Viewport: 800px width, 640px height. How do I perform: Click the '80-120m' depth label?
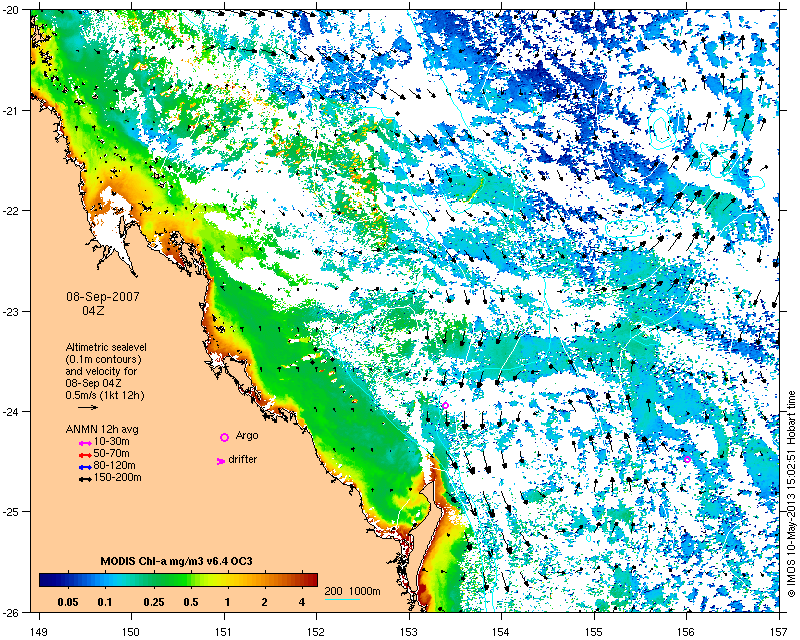114,466
